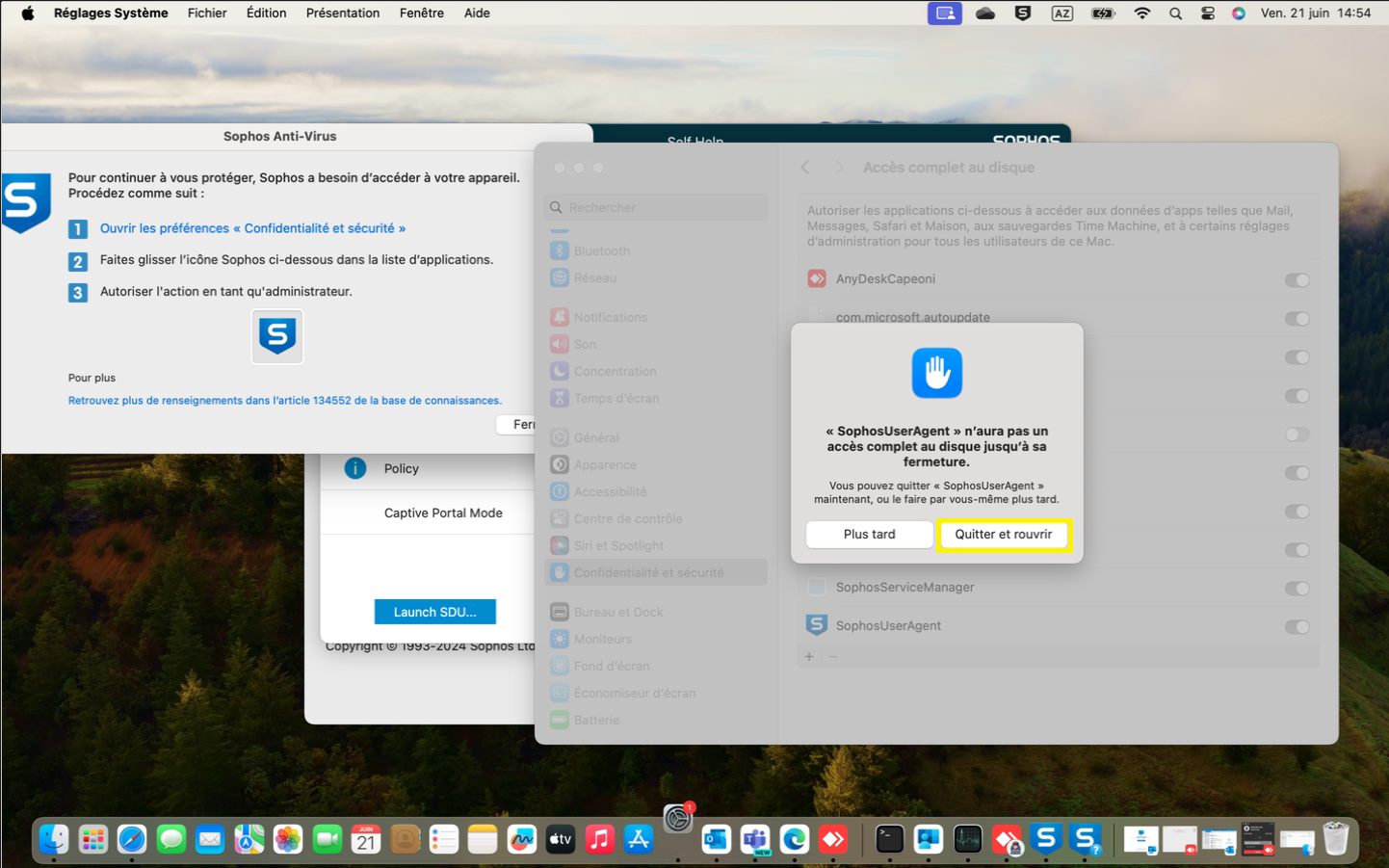Open the Trash in the Dock
The image size is (1389, 868).
click(1336, 840)
